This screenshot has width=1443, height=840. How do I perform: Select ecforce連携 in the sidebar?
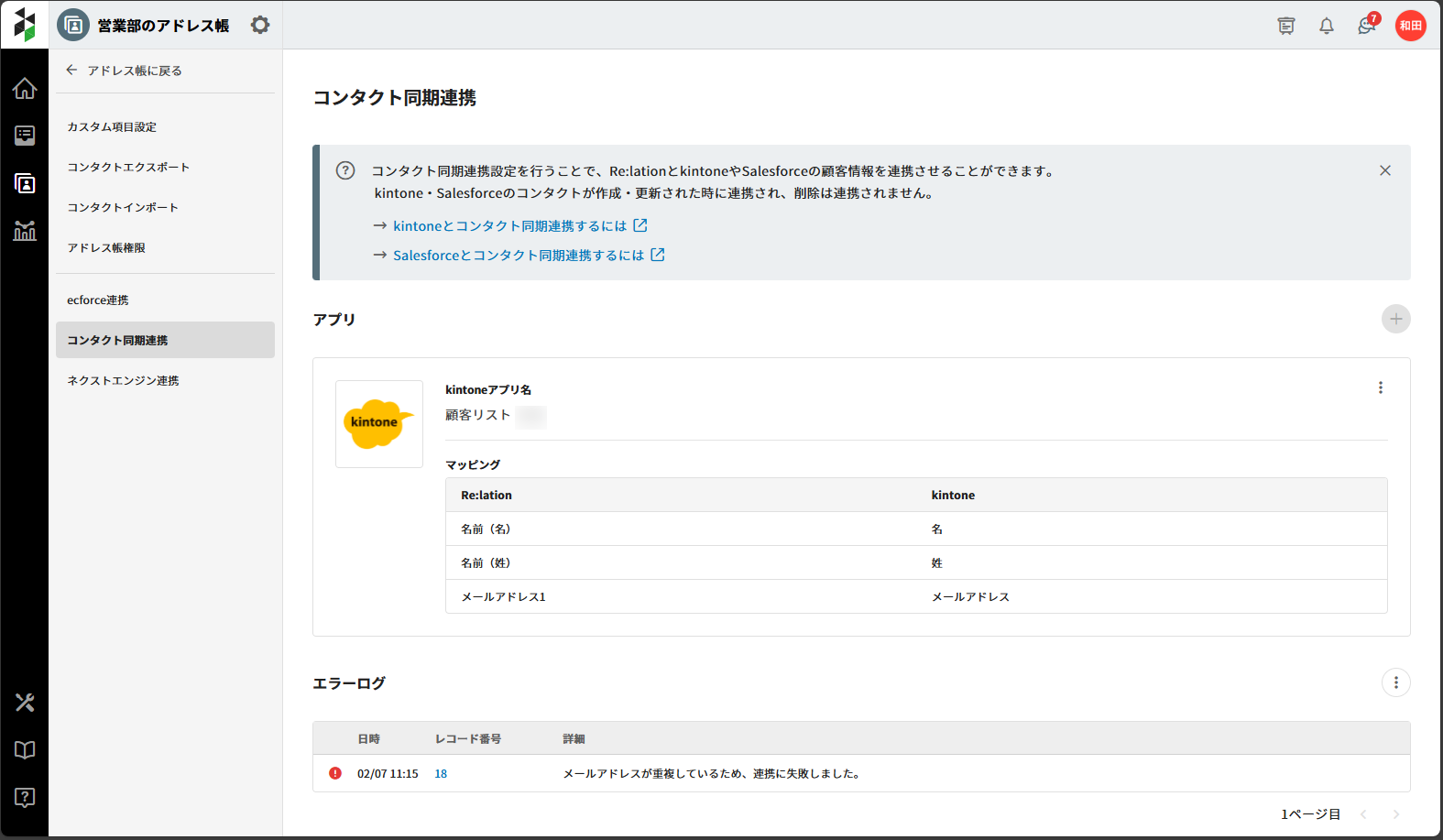point(98,300)
